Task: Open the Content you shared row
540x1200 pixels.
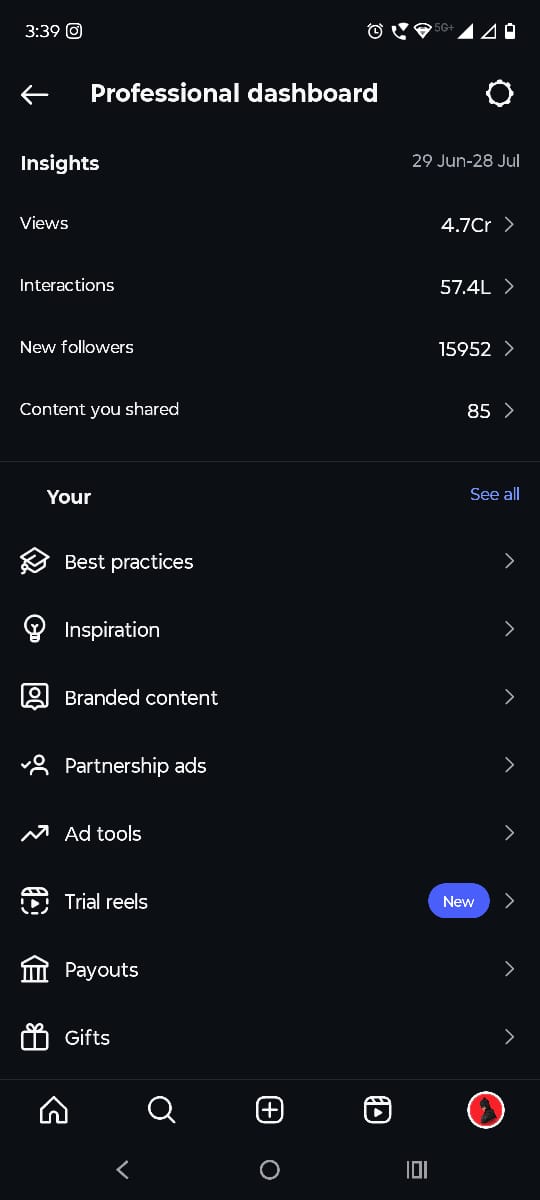Action: (270, 410)
